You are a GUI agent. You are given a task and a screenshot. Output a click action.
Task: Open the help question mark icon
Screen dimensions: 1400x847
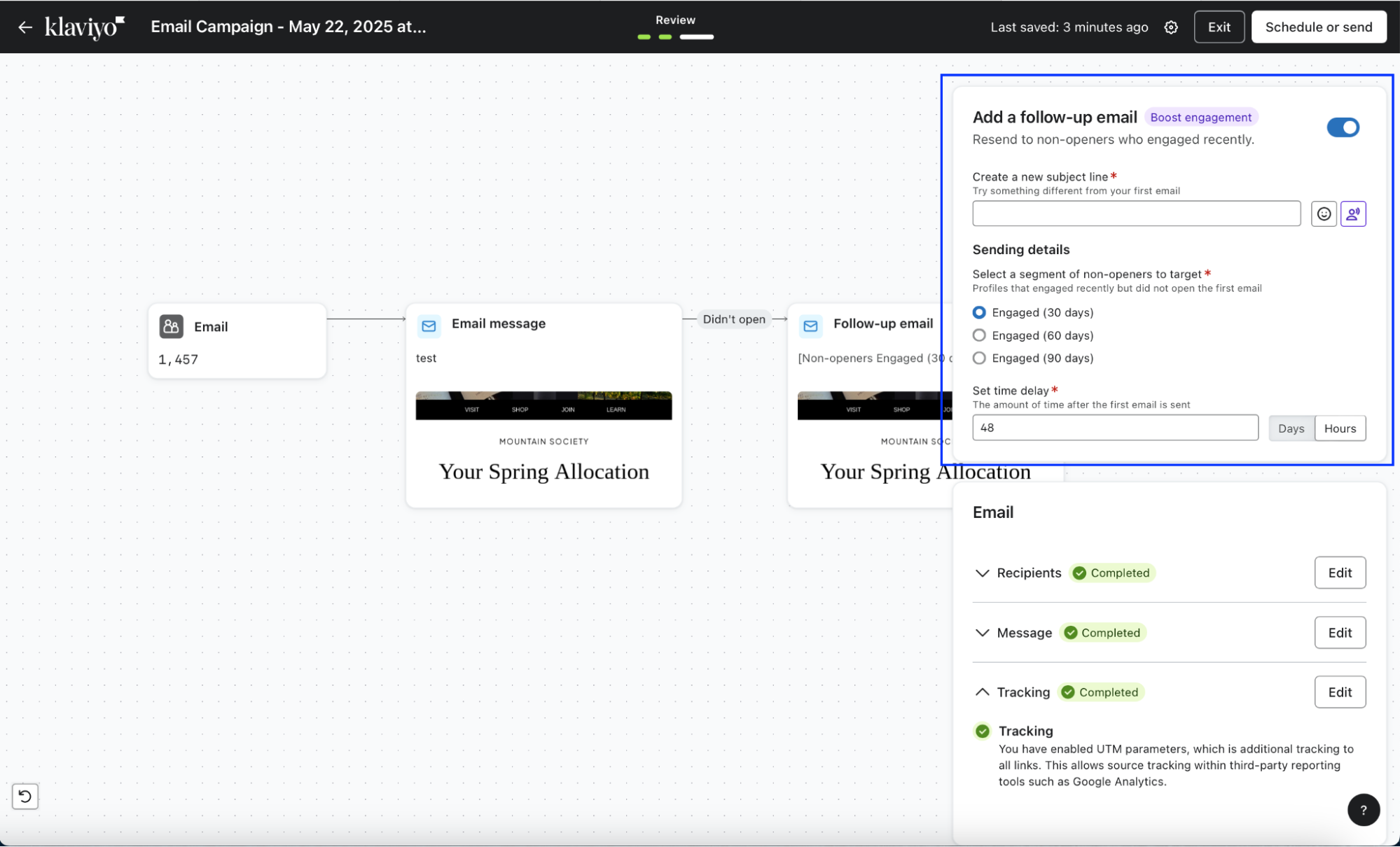(x=1363, y=810)
